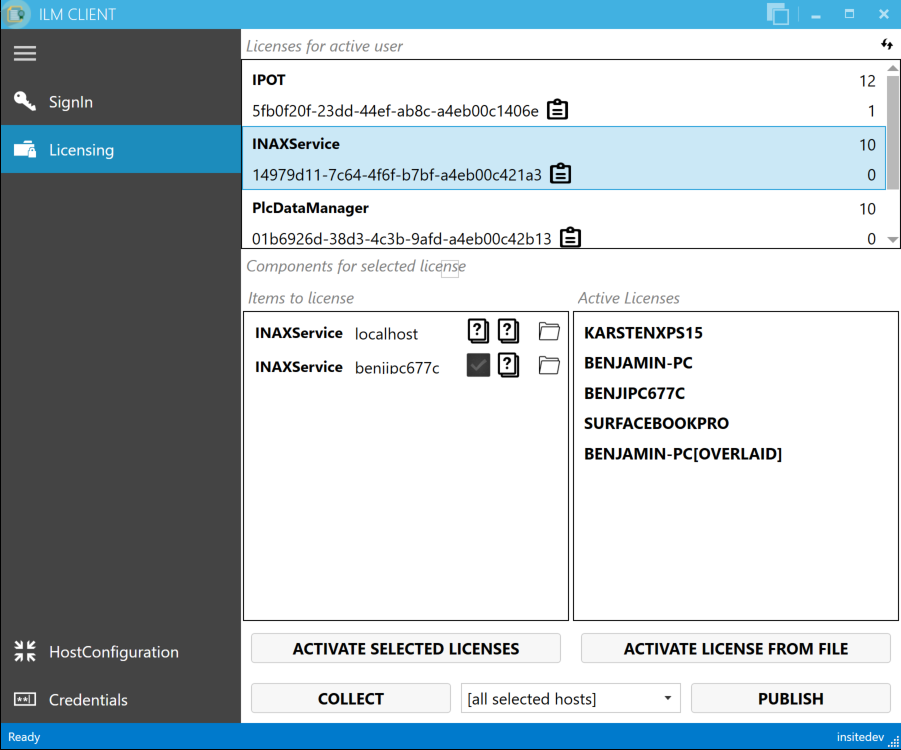This screenshot has width=901, height=750.
Task: Click second question-mark icon in localhost row
Action: pyautogui.click(x=508, y=331)
